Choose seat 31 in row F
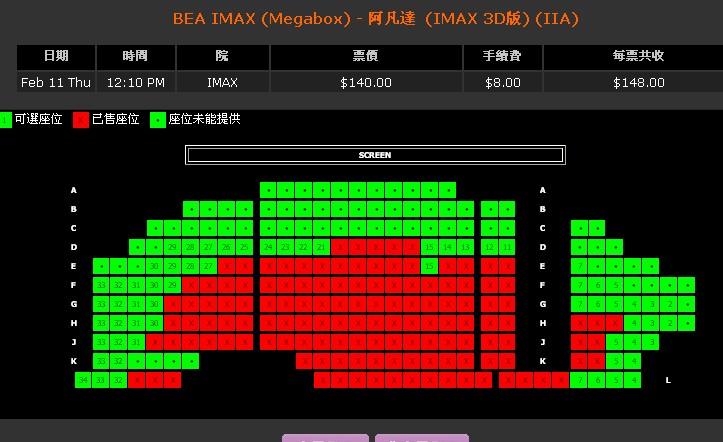Viewport: 723px width, 442px height. tap(137, 285)
